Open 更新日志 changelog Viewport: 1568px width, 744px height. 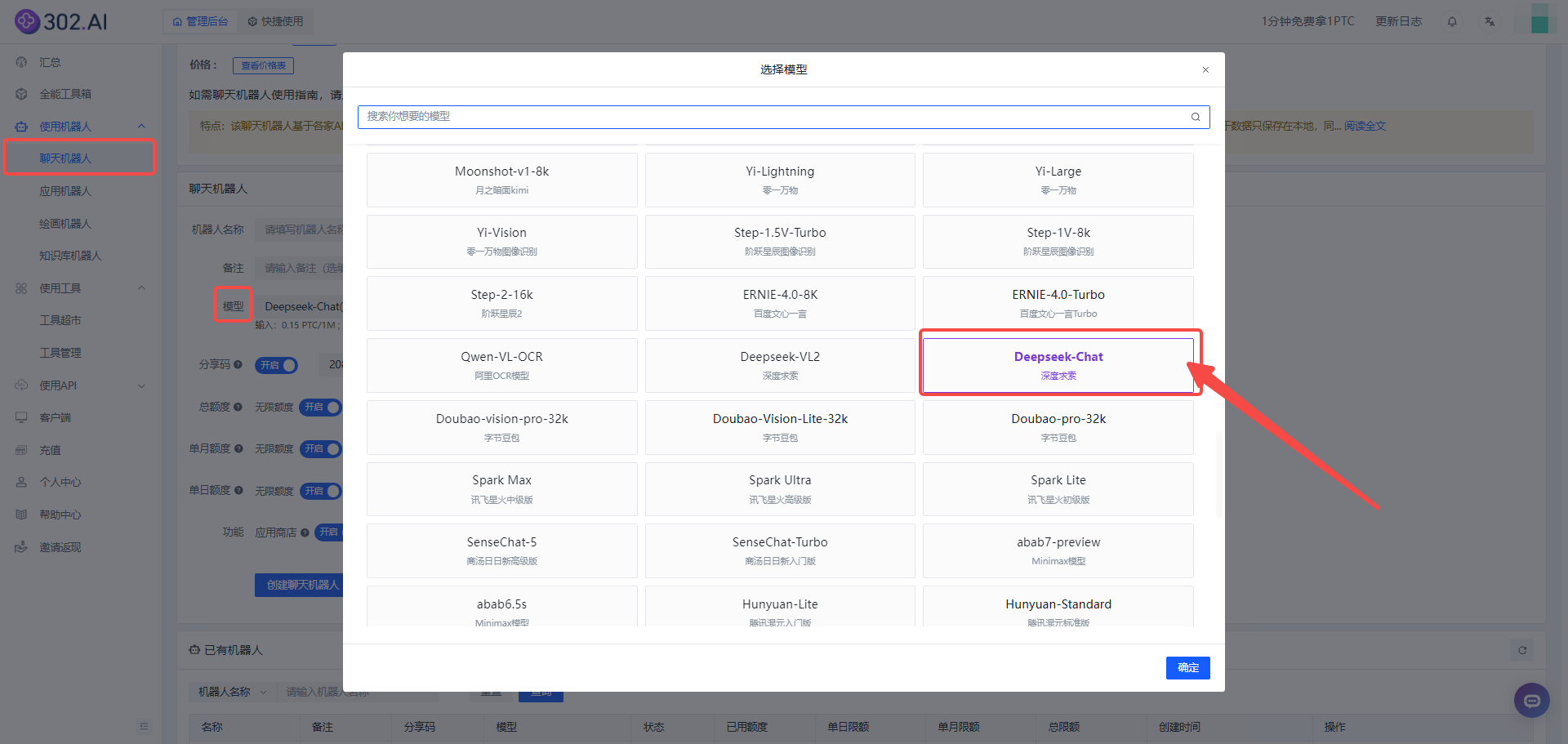pyautogui.click(x=1398, y=21)
